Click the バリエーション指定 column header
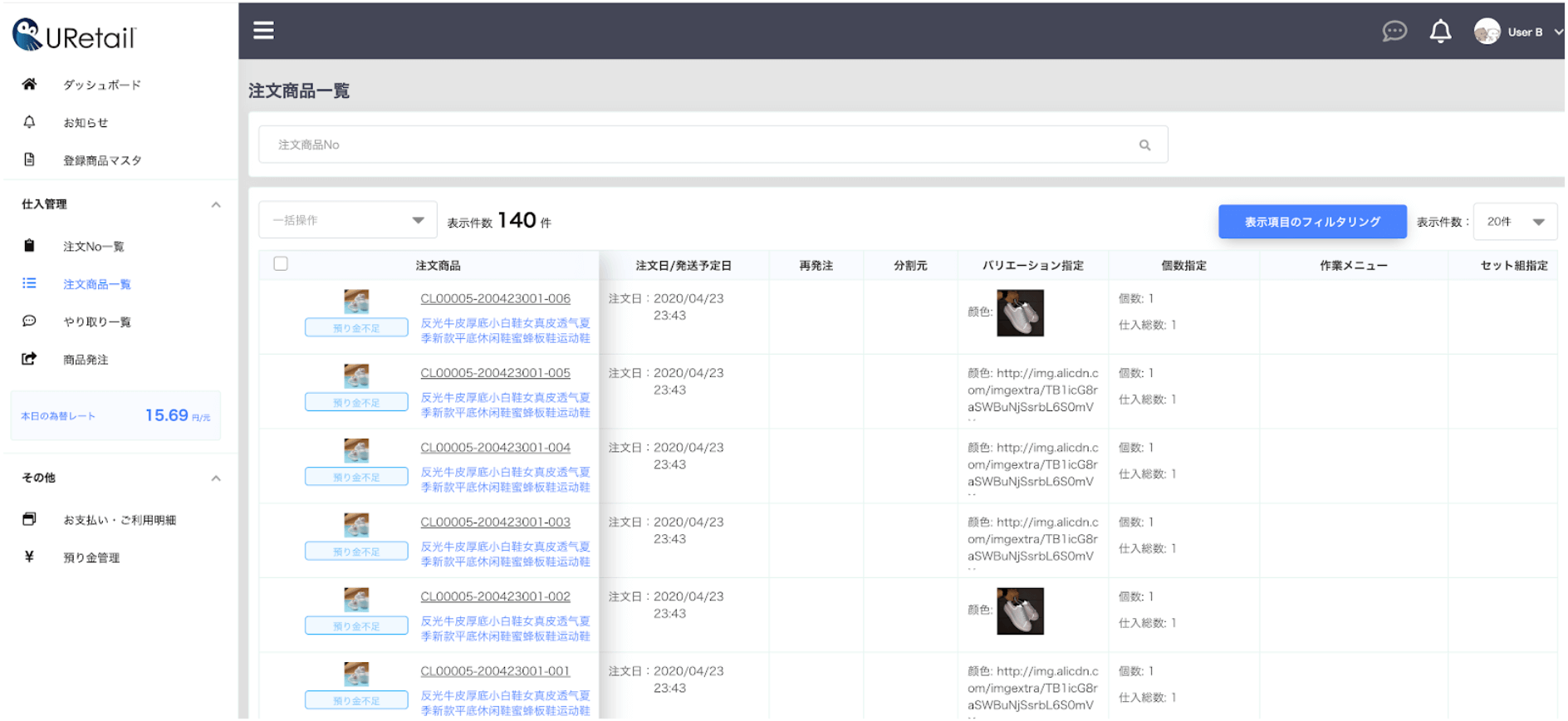The height and width of the screenshot is (721, 1568). coord(1033,266)
